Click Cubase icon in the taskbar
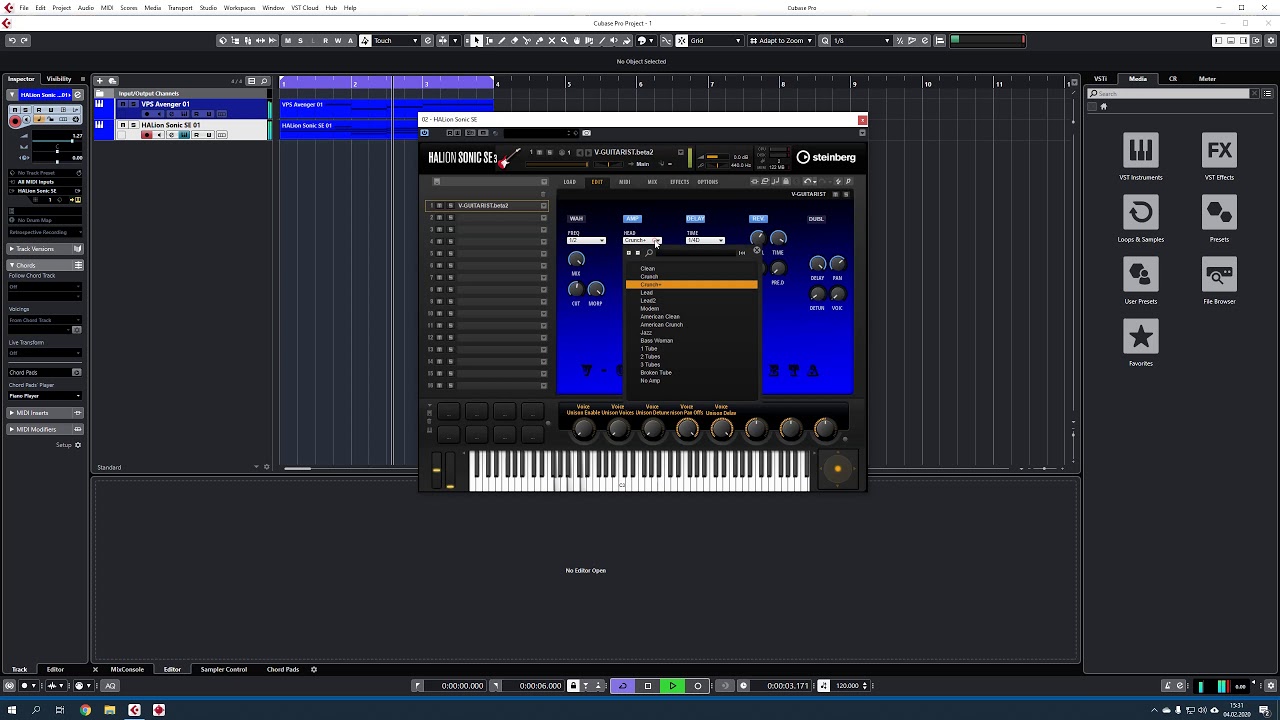Image resolution: width=1280 pixels, height=720 pixels. tap(134, 710)
